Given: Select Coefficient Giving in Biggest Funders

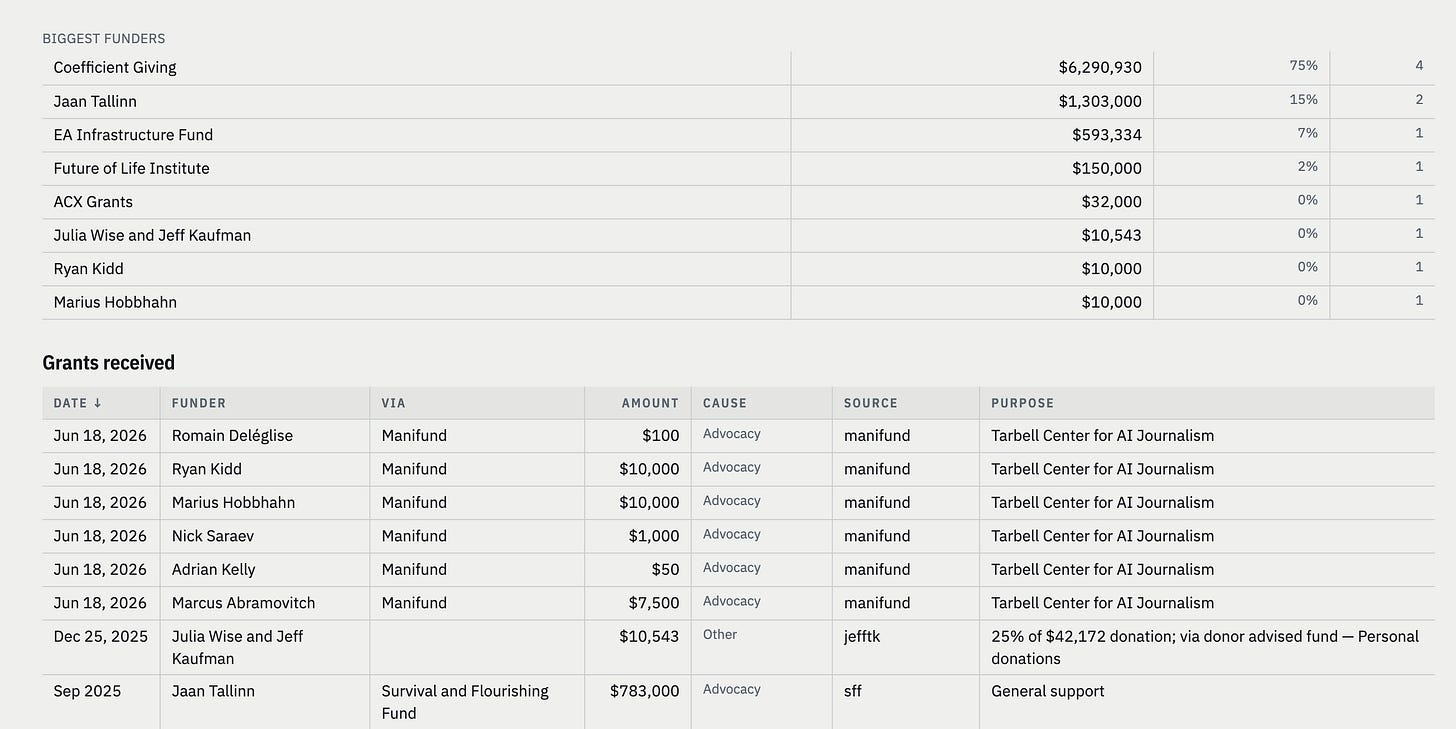Looking at the screenshot, I should [115, 68].
